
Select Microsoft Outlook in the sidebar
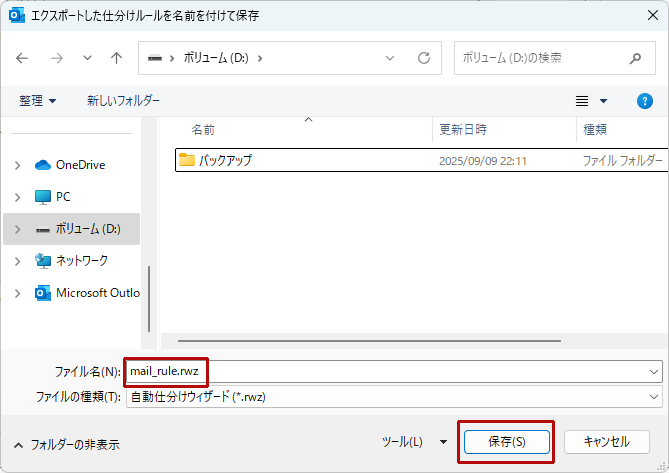click(97, 293)
